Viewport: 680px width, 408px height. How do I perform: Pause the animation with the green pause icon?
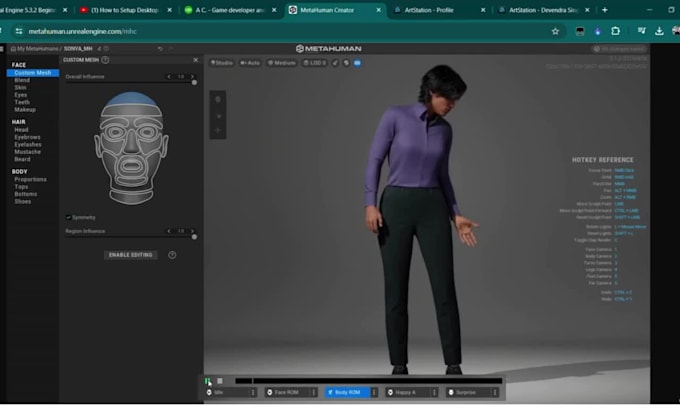coord(207,381)
